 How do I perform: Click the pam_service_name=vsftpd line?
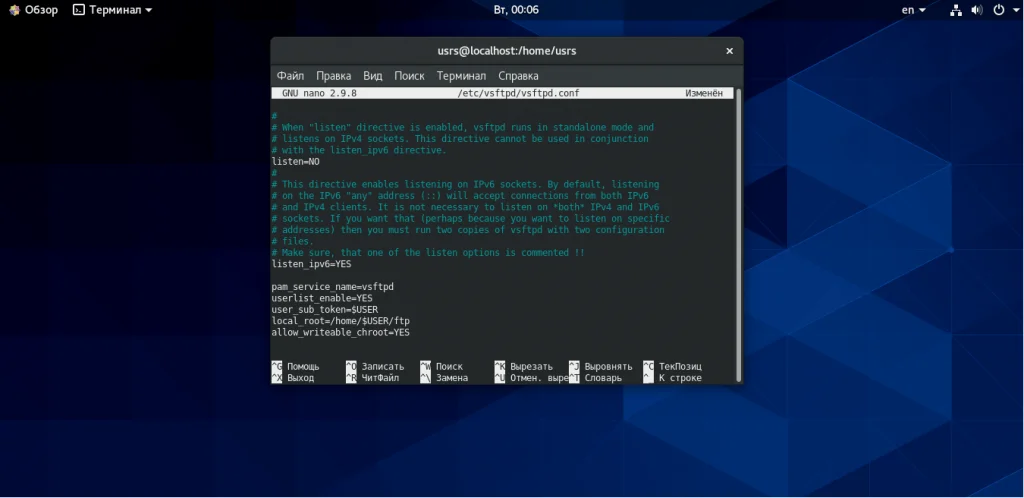pyautogui.click(x=332, y=287)
